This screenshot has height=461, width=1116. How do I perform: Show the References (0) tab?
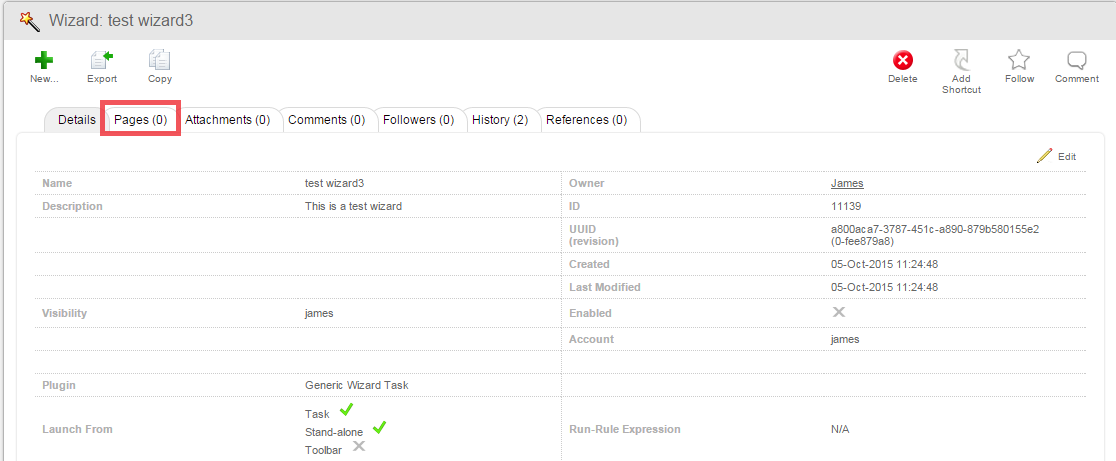tap(586, 120)
